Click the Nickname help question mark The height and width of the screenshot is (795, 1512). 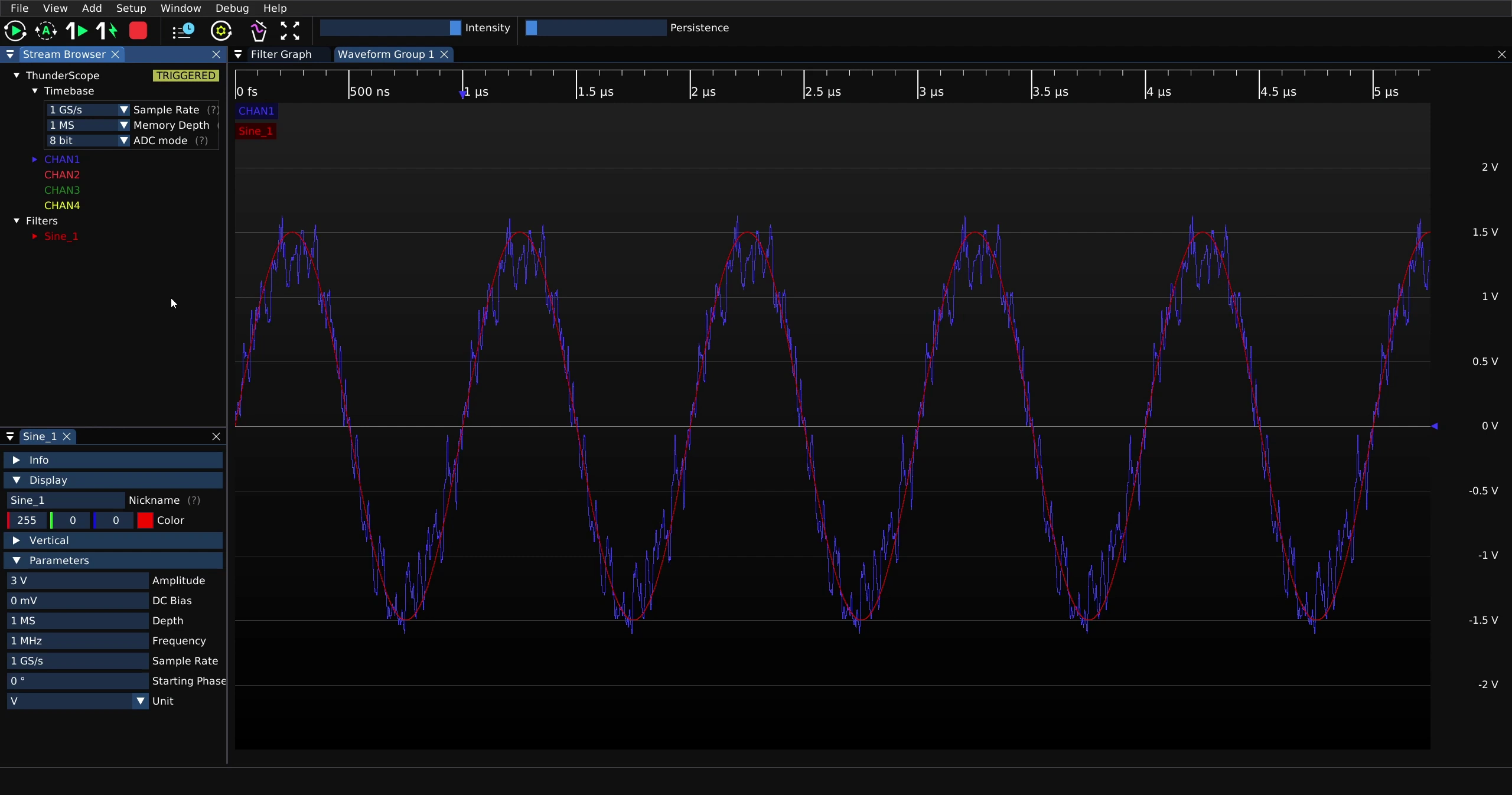pos(194,500)
